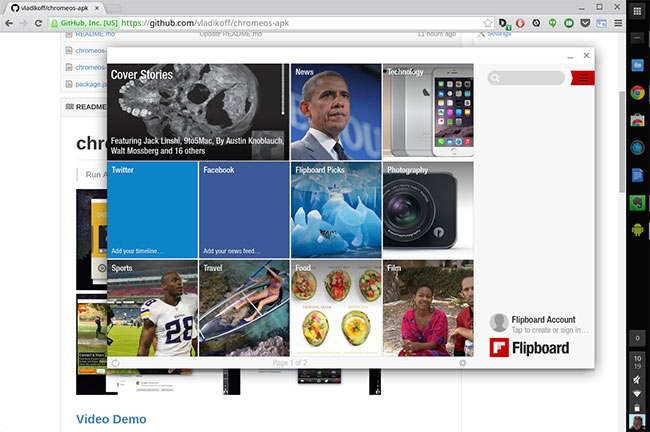Open the Photography tile
The width and height of the screenshot is (650, 432).
pos(428,210)
